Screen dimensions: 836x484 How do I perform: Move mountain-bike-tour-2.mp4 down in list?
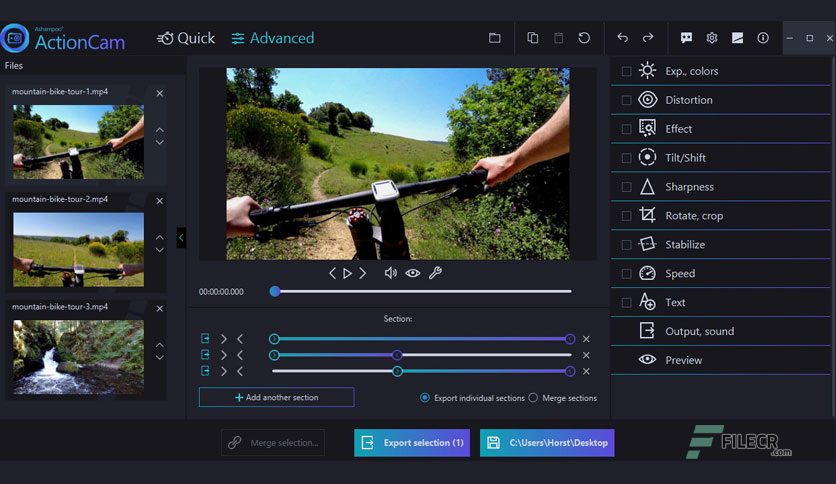click(159, 250)
